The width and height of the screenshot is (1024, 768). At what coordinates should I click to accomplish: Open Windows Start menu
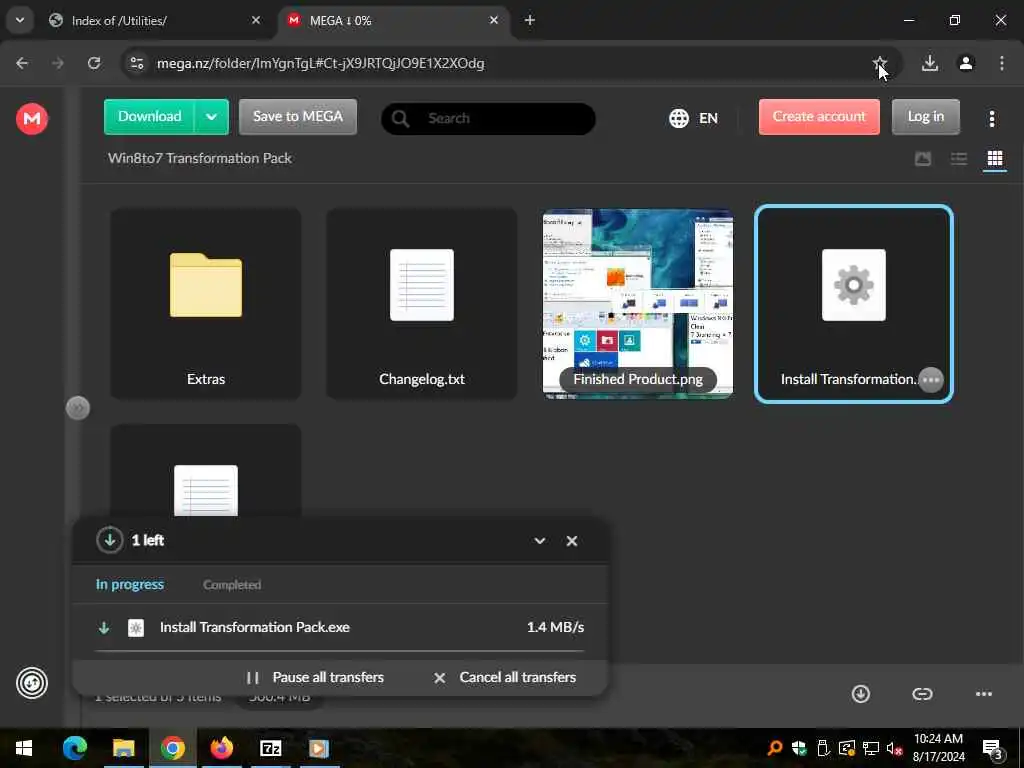coord(24,748)
